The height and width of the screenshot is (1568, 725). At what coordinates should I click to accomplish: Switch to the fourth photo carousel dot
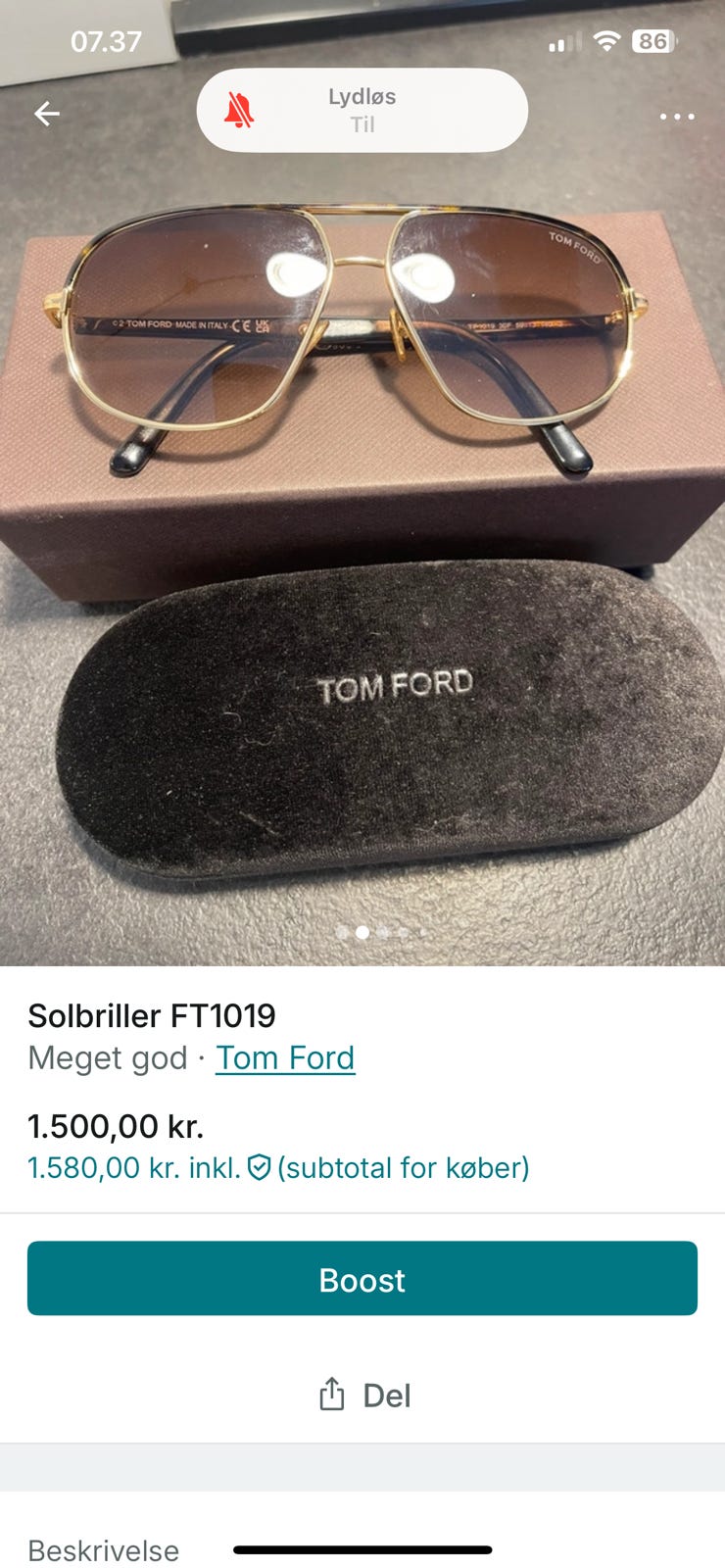pyautogui.click(x=404, y=933)
